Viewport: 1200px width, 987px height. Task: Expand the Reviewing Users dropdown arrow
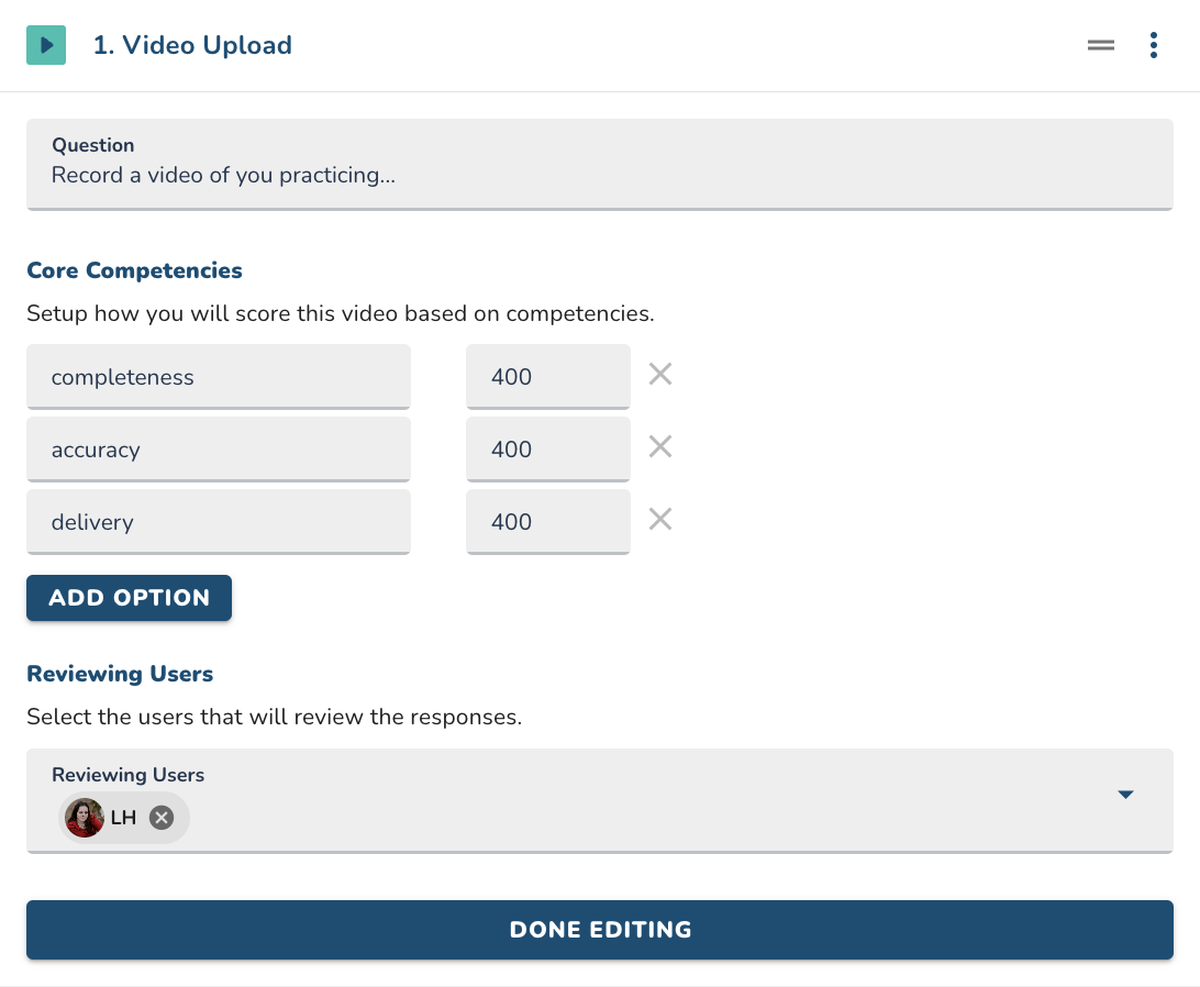(1125, 796)
